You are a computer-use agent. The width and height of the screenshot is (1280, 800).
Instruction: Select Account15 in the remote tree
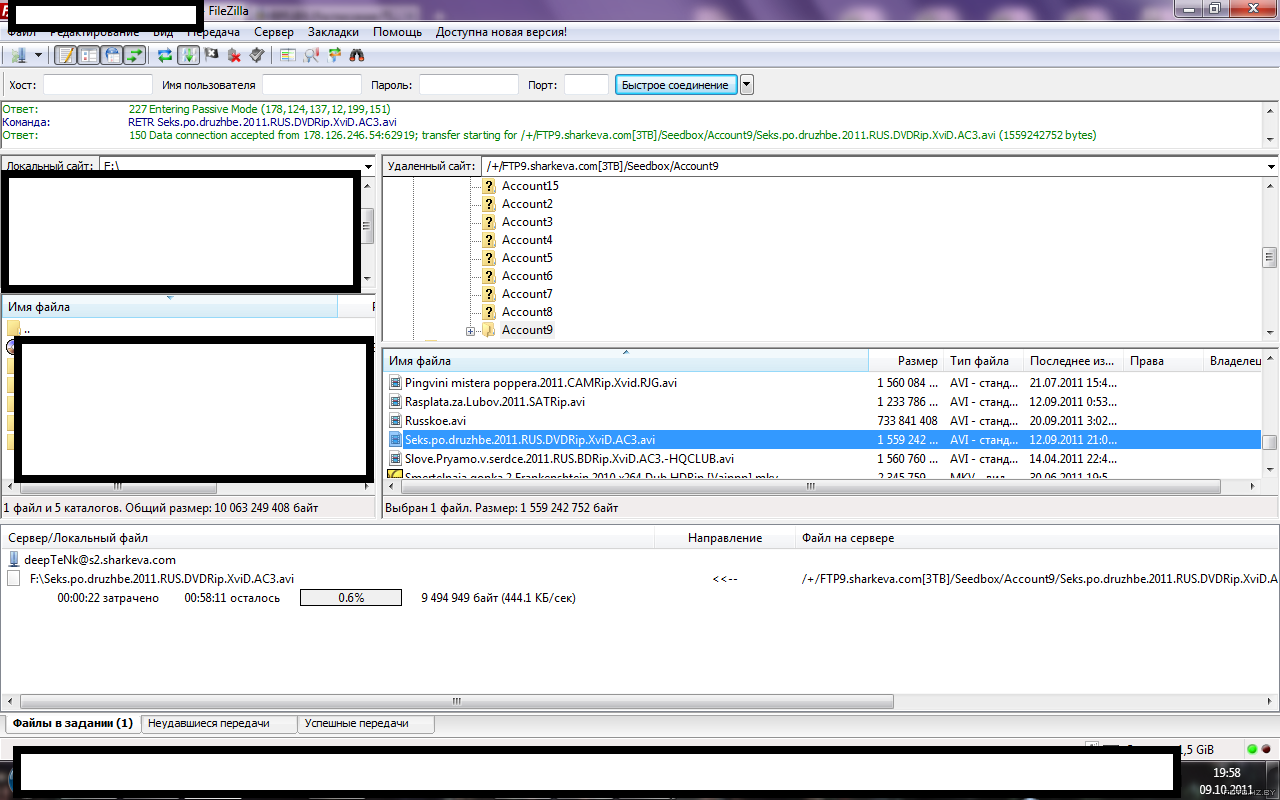coord(530,186)
